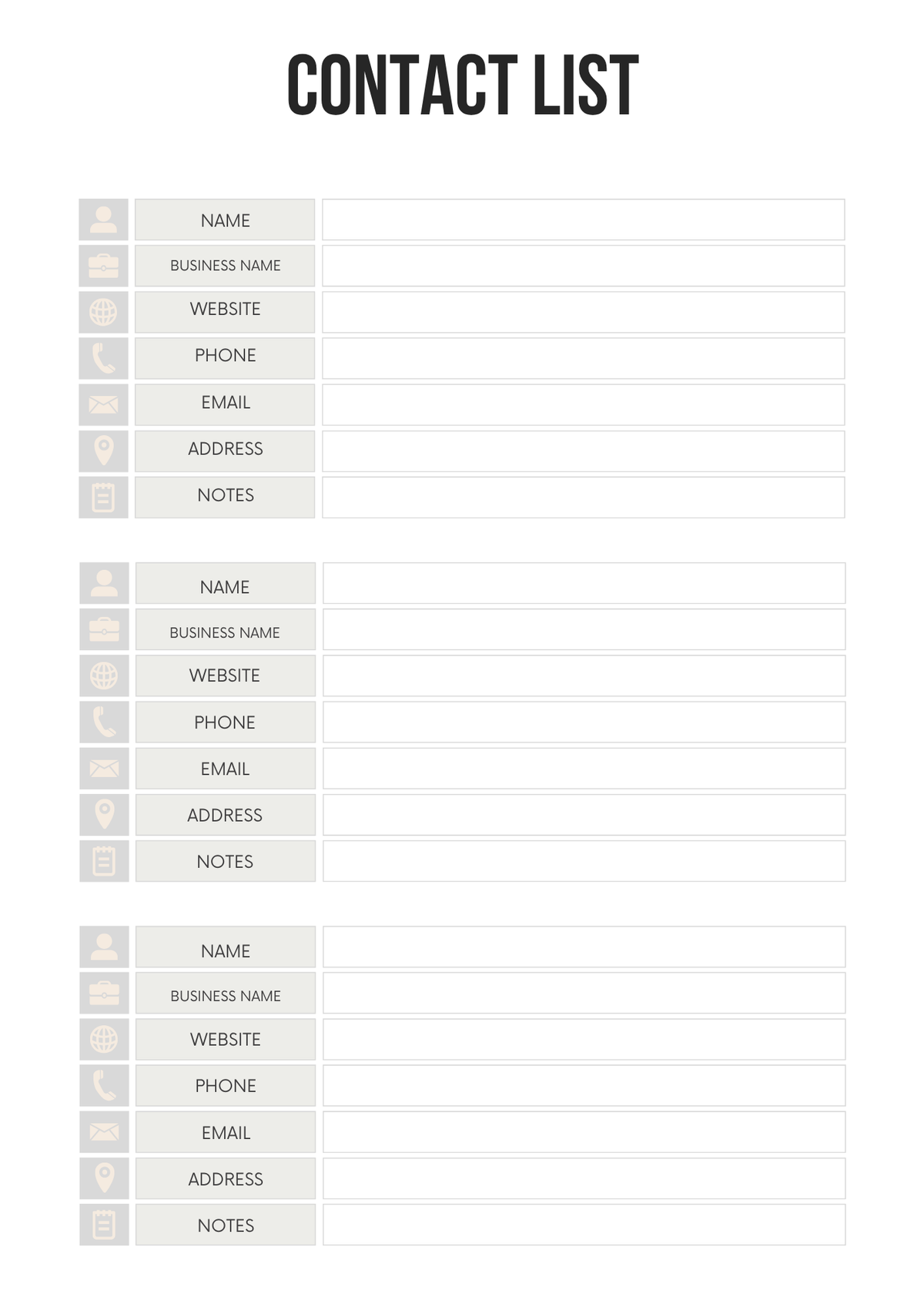Click the EMAIL label in the third block
The height and width of the screenshot is (1307, 924).
click(x=226, y=1132)
